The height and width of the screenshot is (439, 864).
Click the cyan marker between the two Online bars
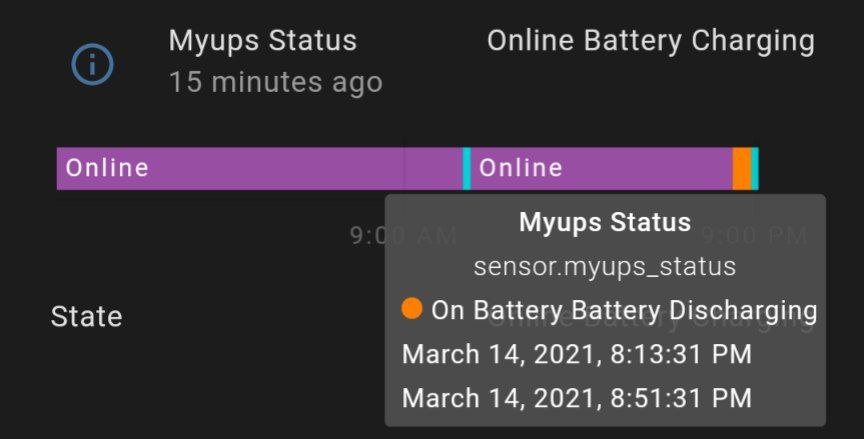467,169
